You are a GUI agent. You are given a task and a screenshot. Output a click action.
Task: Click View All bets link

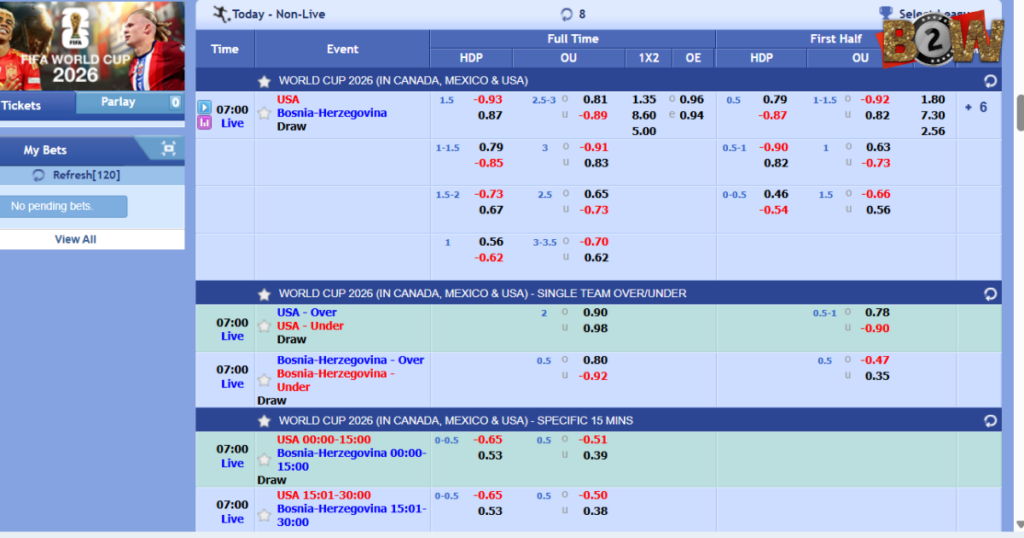click(x=75, y=239)
